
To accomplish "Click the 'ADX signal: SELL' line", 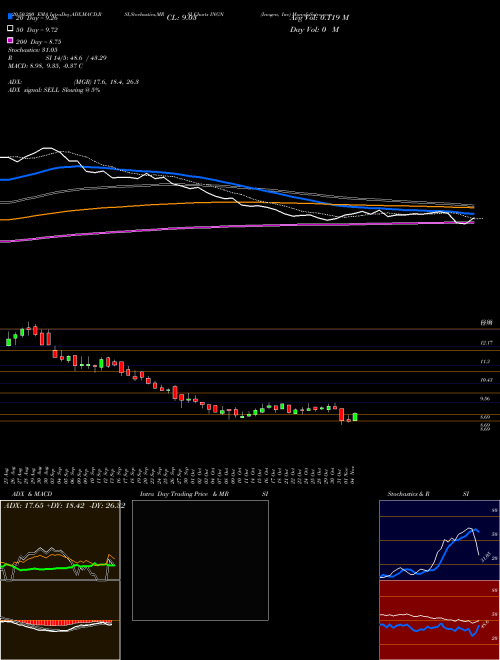I will tap(54, 90).
